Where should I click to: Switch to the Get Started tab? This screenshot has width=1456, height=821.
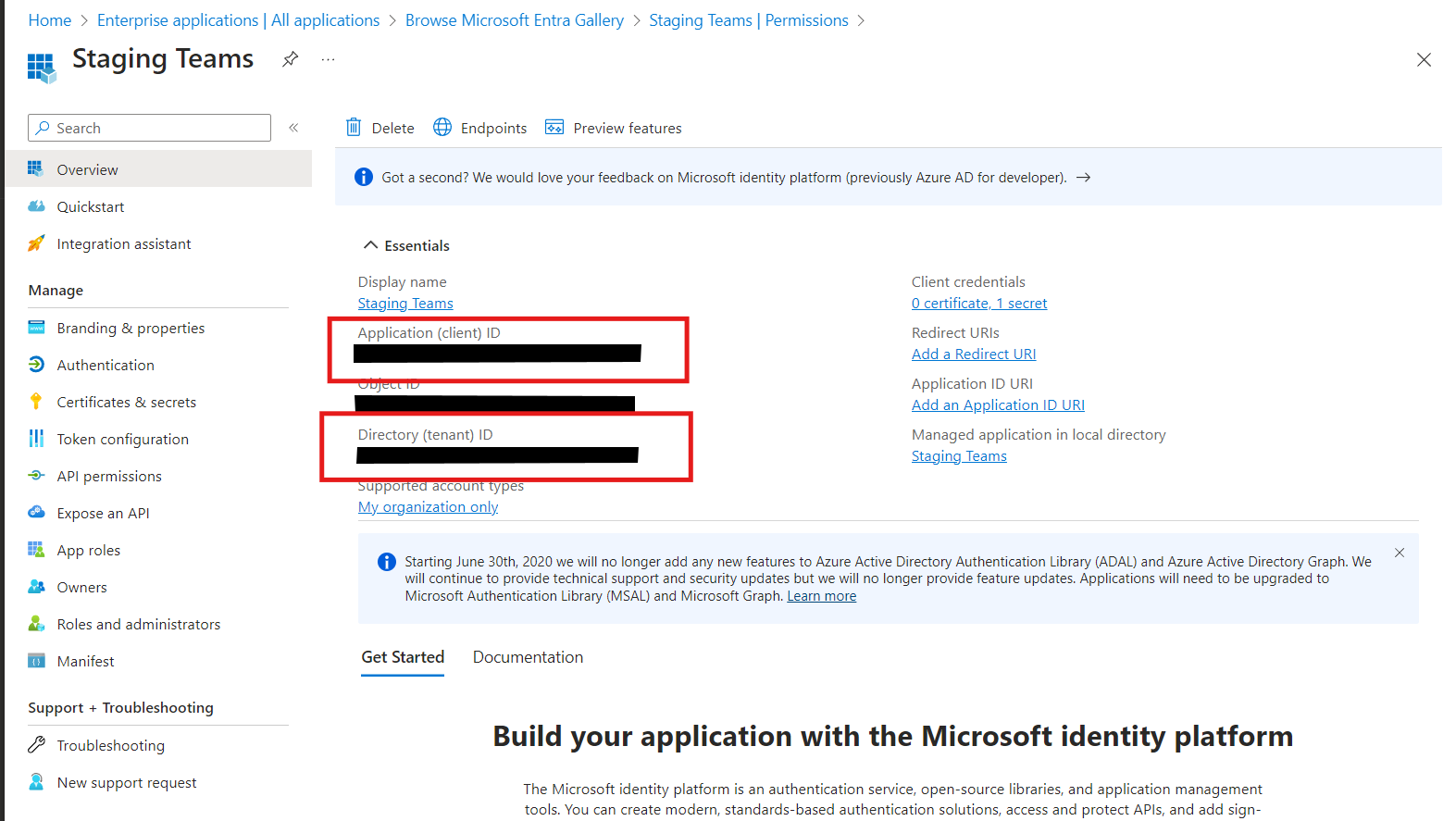(403, 657)
